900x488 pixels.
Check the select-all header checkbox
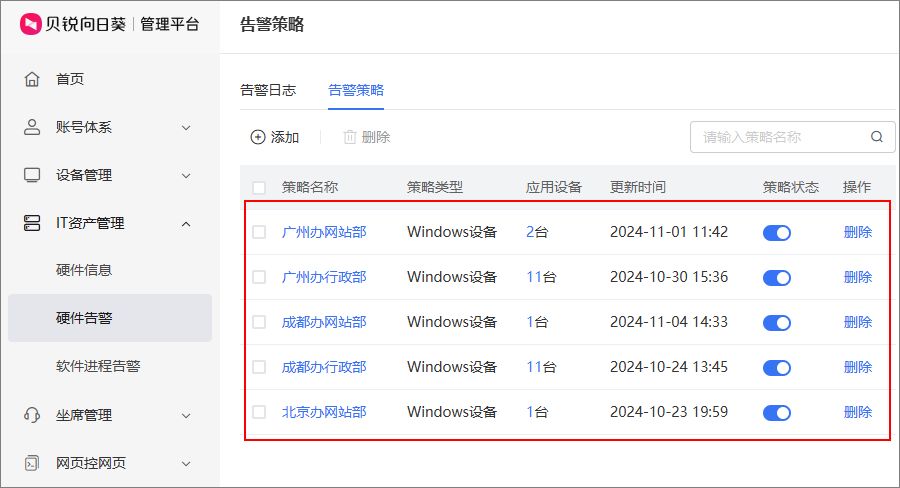[259, 188]
